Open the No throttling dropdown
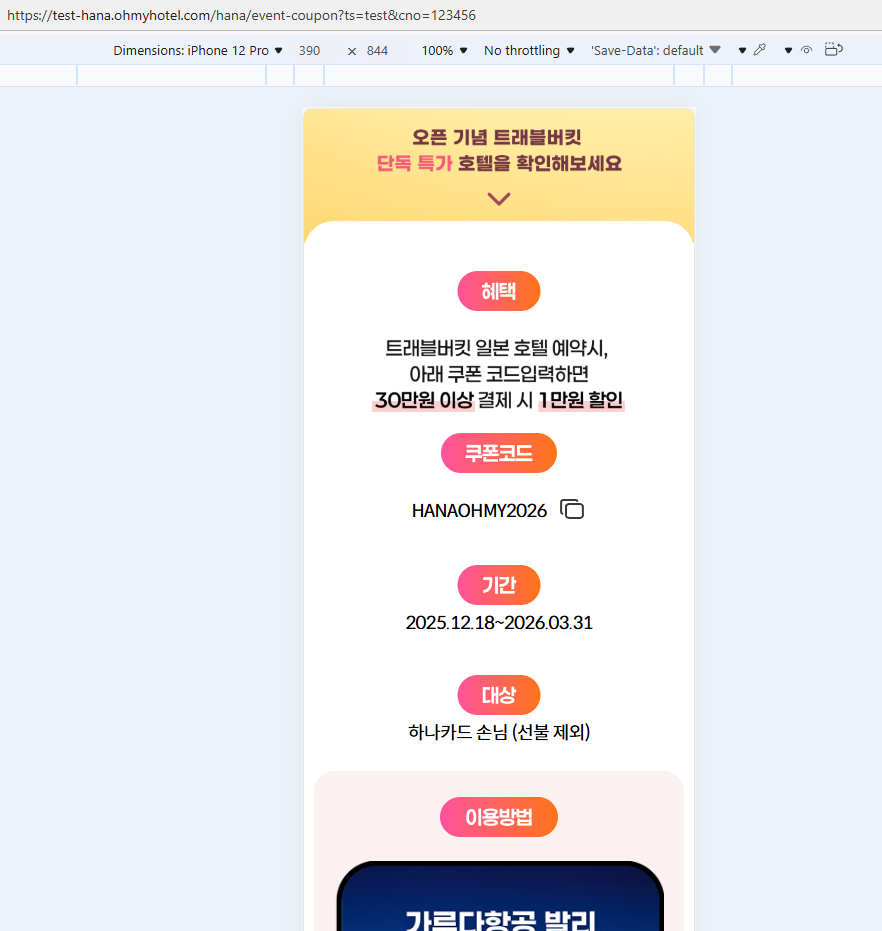Image resolution: width=882 pixels, height=931 pixels. [x=529, y=50]
